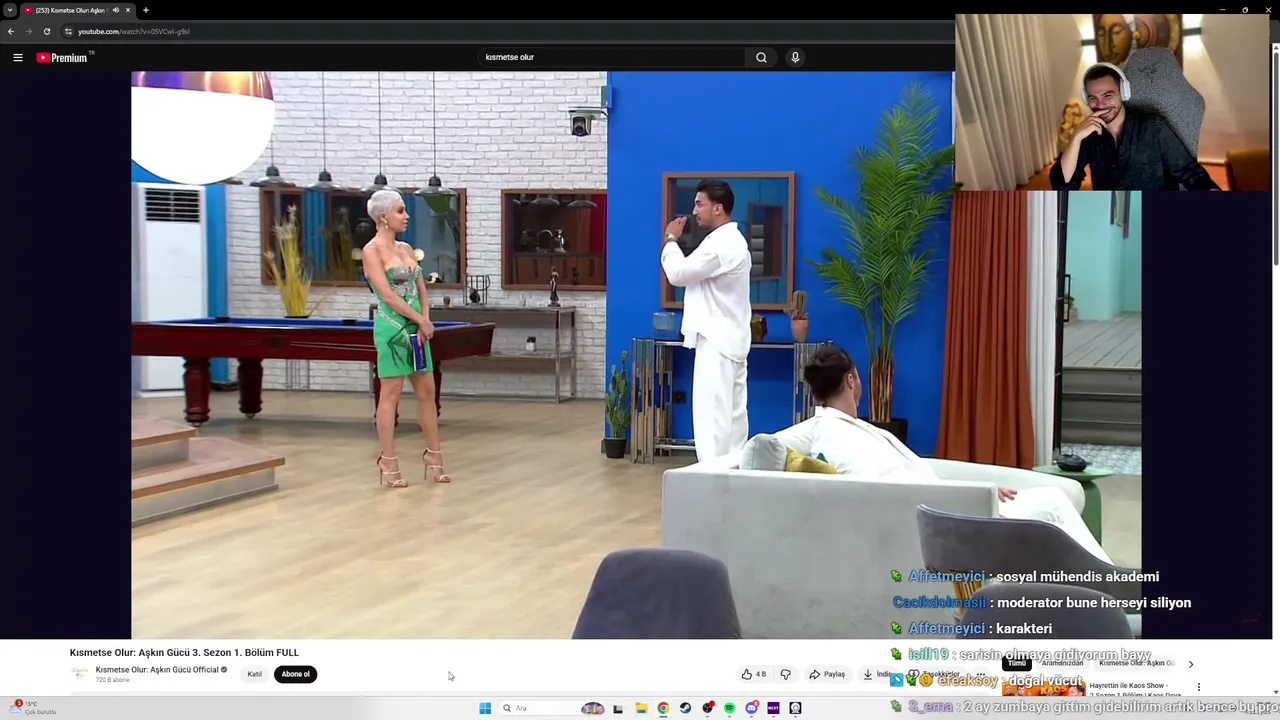
Task: Select the 'Aramanızdan' filter chip
Action: [x=1062, y=663]
